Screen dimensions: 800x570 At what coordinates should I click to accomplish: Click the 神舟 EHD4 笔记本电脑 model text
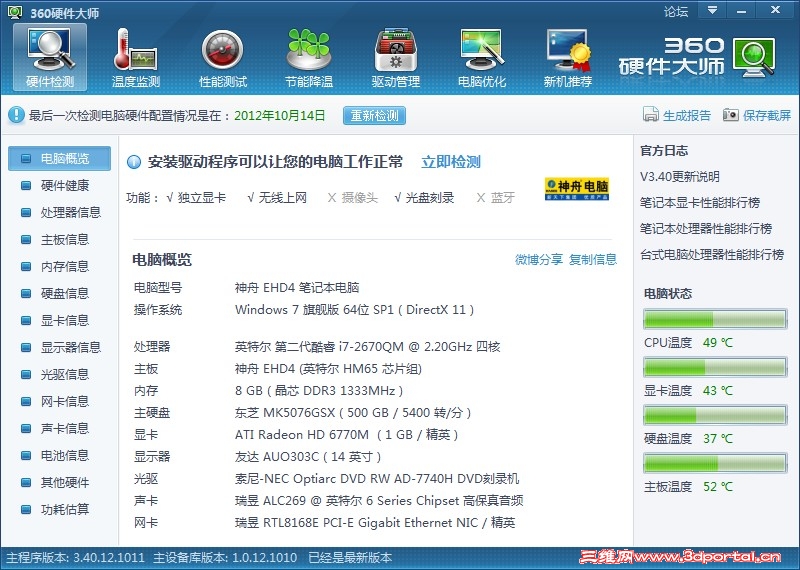[x=297, y=288]
